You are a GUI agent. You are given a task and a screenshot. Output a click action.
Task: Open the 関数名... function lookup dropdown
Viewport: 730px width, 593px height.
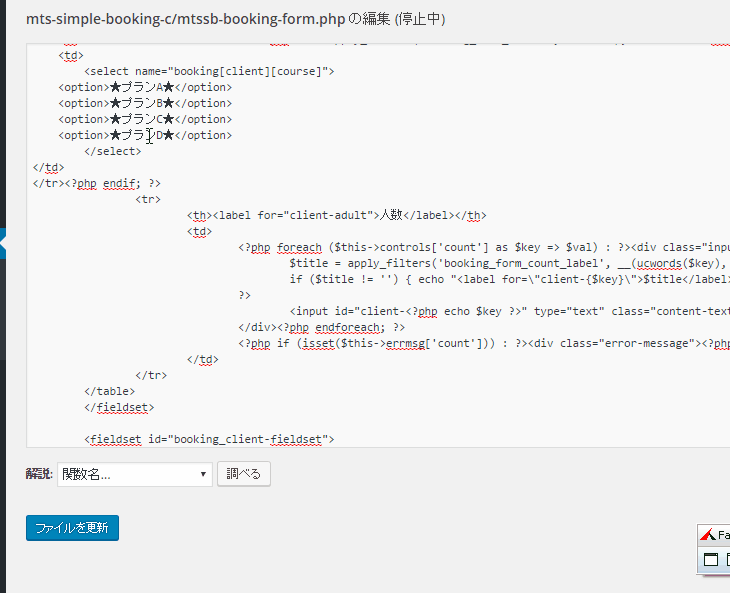point(134,474)
